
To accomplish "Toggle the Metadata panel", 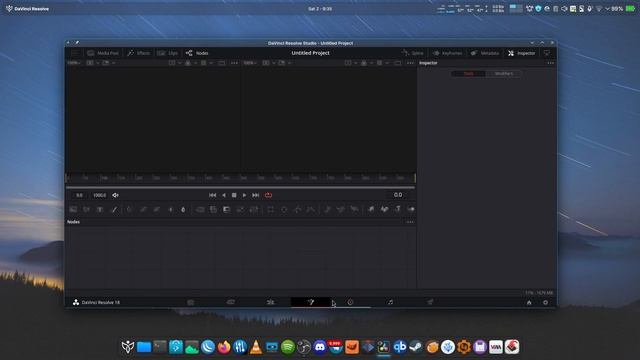I will (484, 53).
